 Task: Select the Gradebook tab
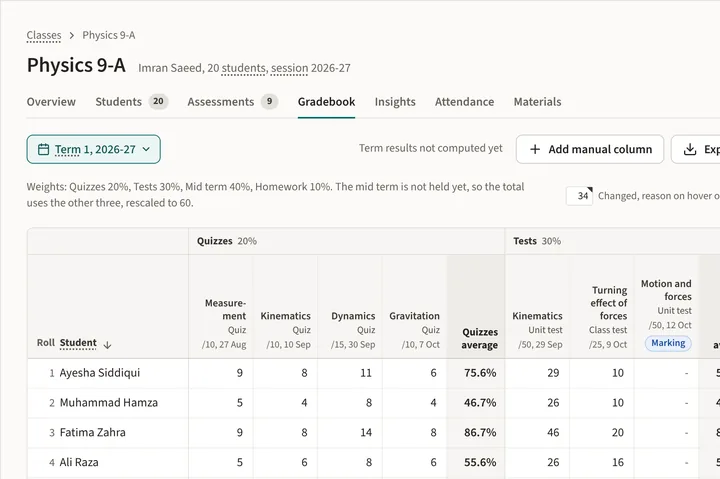pos(326,102)
